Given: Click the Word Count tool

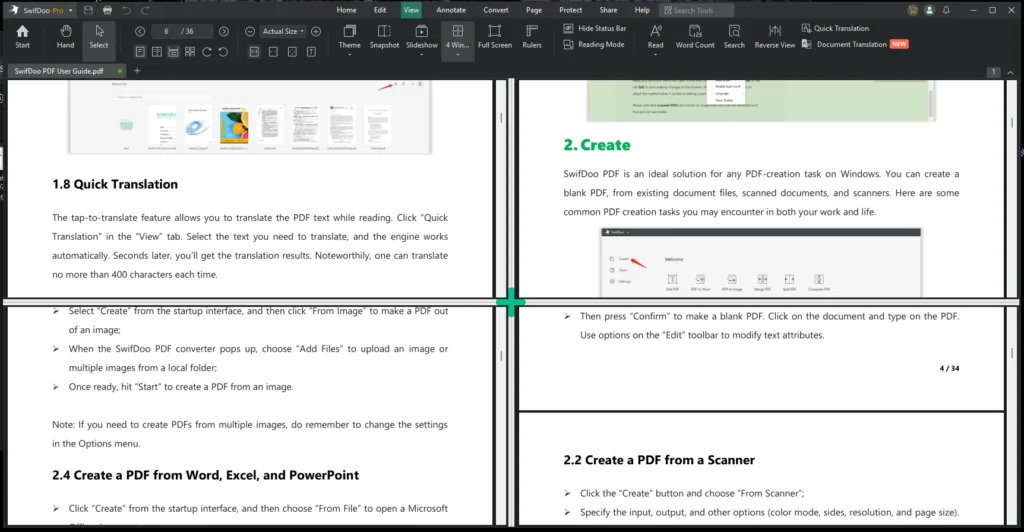Looking at the screenshot, I should 695,37.
